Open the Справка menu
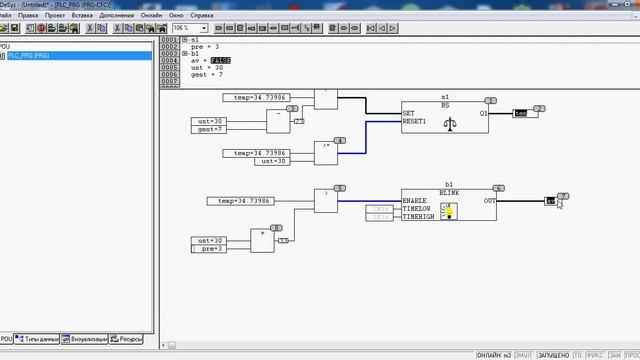Viewport: 640px width, 360px height. [x=202, y=16]
